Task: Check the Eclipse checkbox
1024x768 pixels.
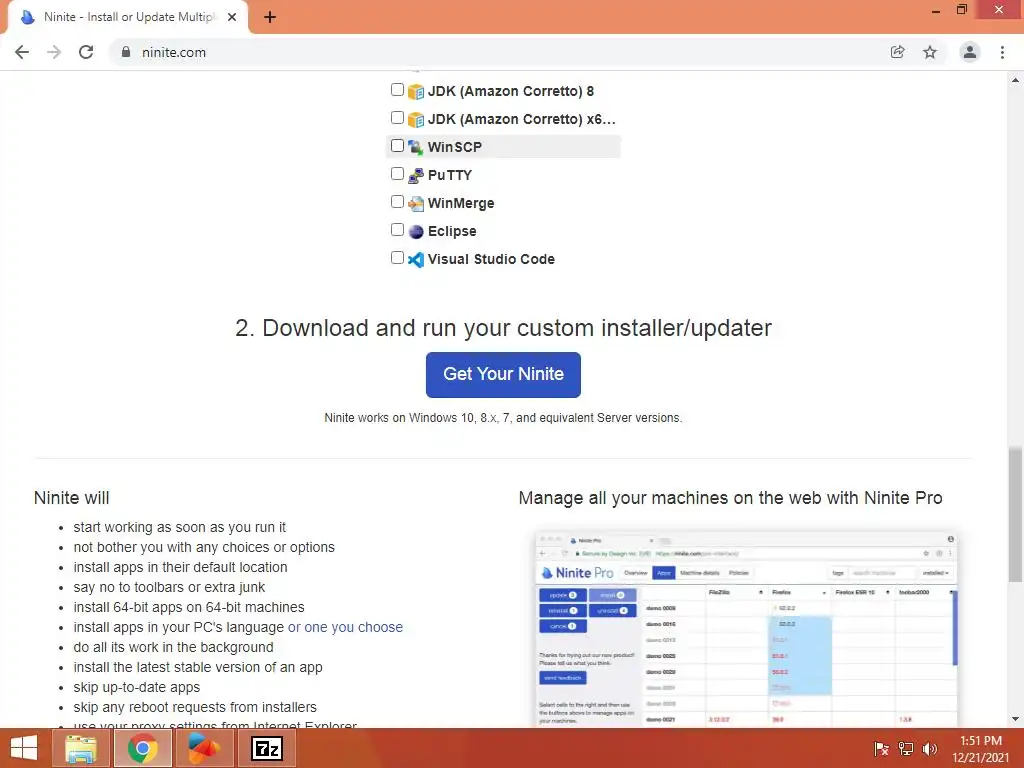Action: pyautogui.click(x=397, y=230)
